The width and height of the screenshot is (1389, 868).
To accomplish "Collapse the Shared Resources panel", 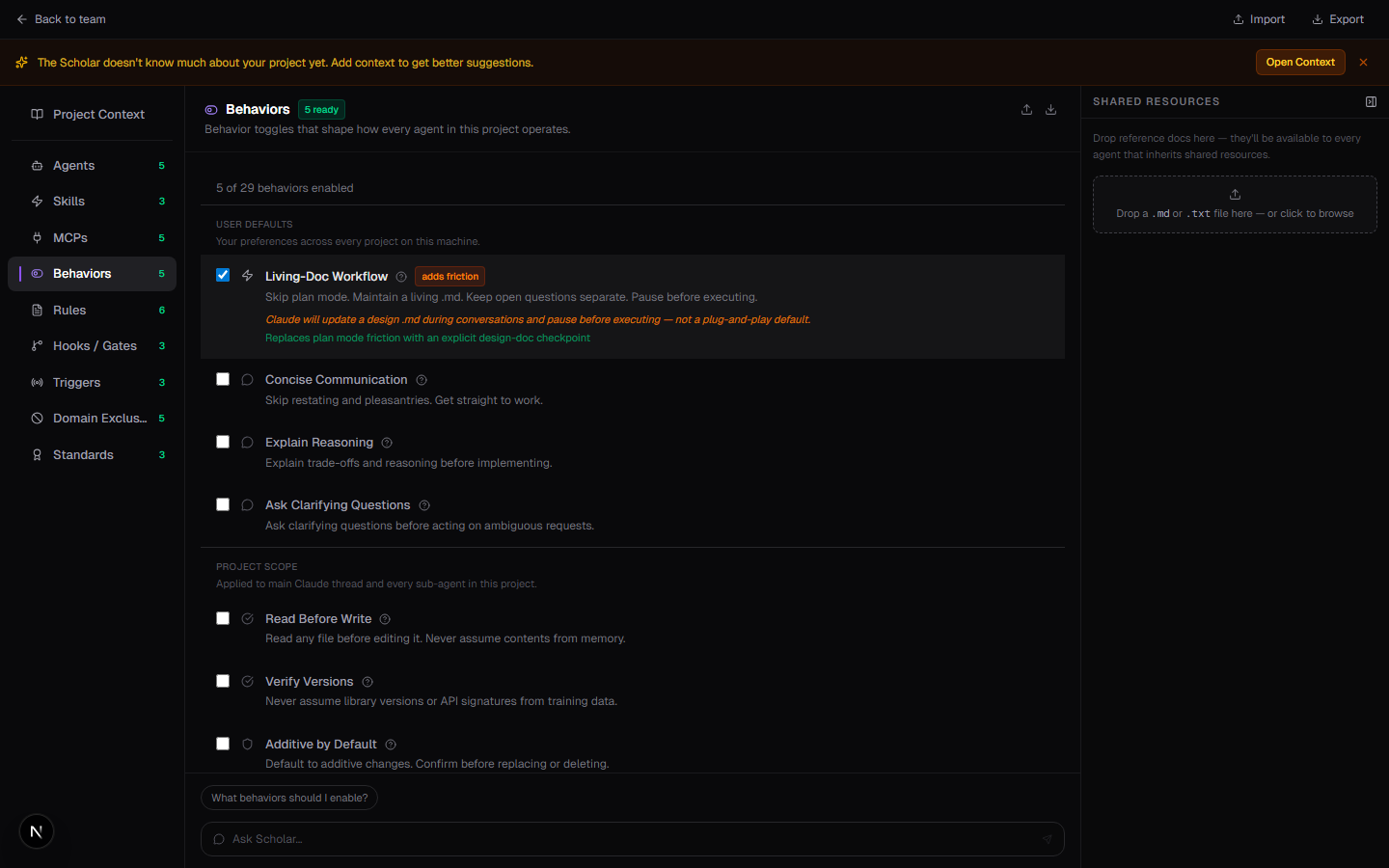I will point(1371,101).
